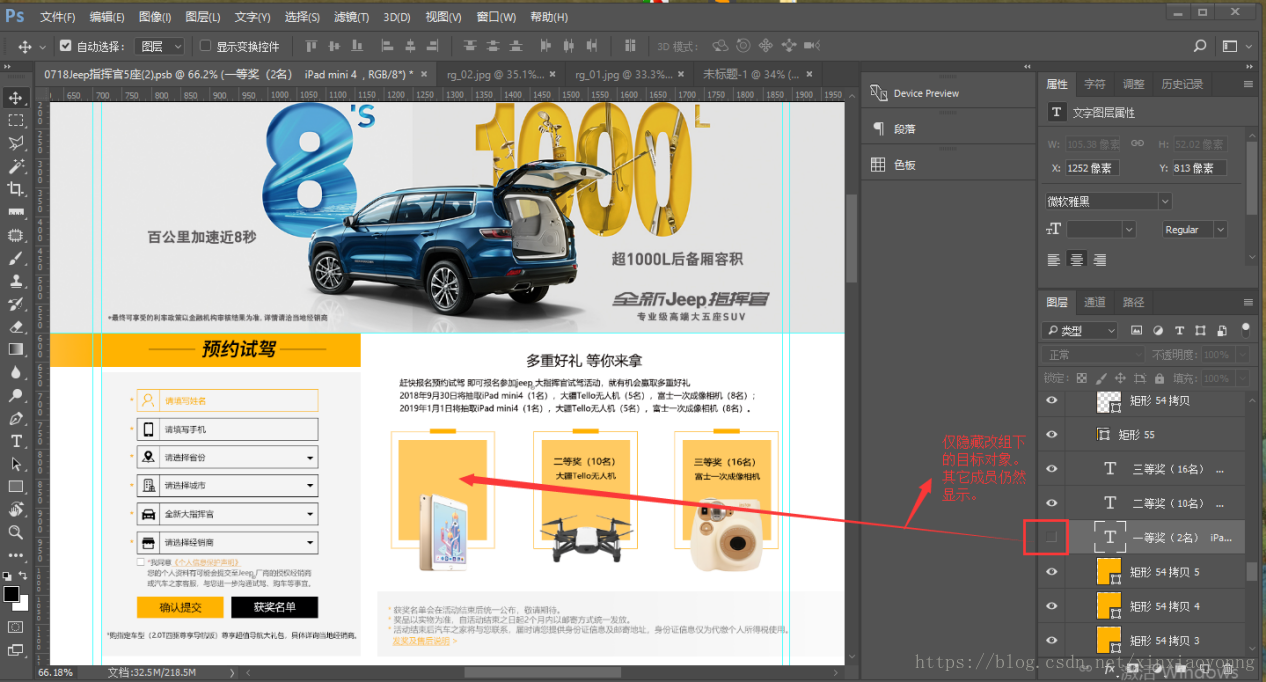Click the change screen mode icon
The height and width of the screenshot is (682, 1266).
(15, 650)
